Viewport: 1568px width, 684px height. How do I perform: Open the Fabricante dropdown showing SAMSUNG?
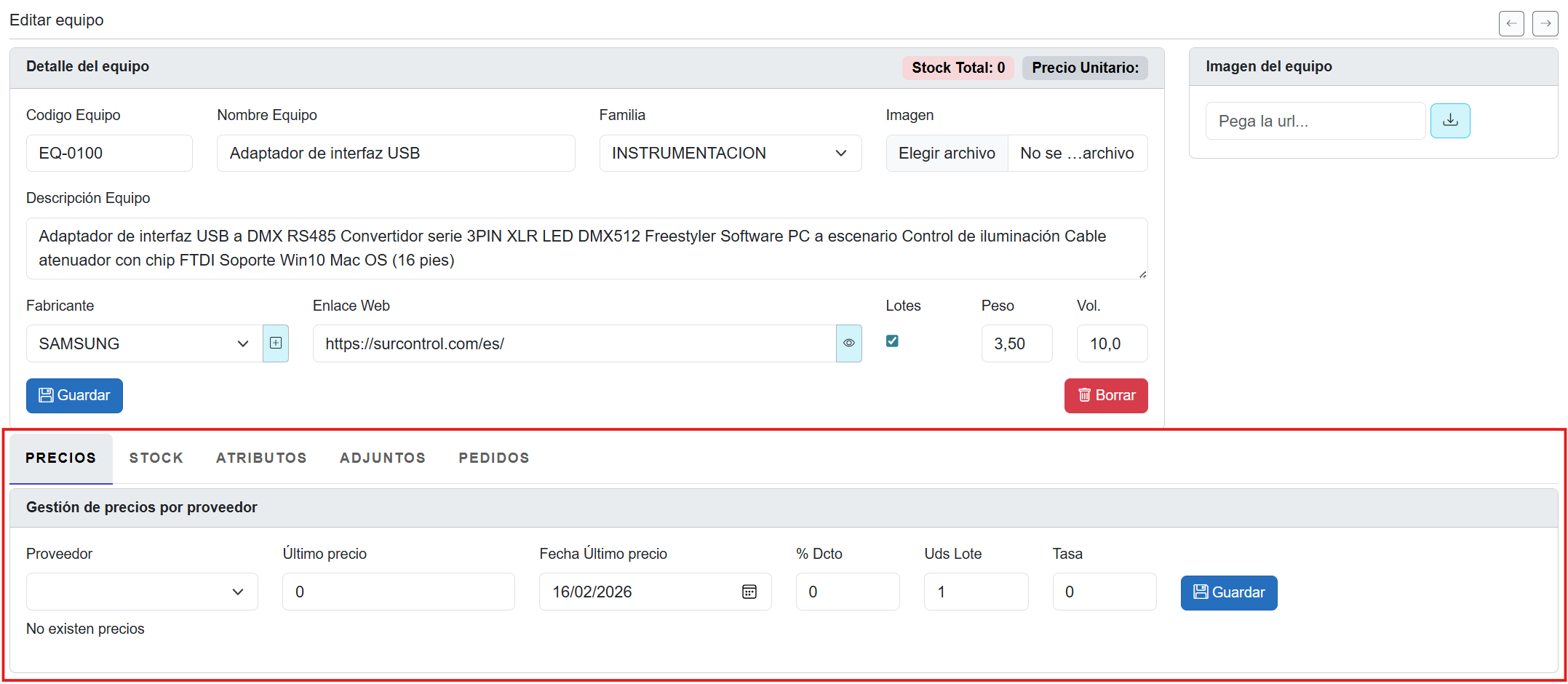click(x=144, y=343)
